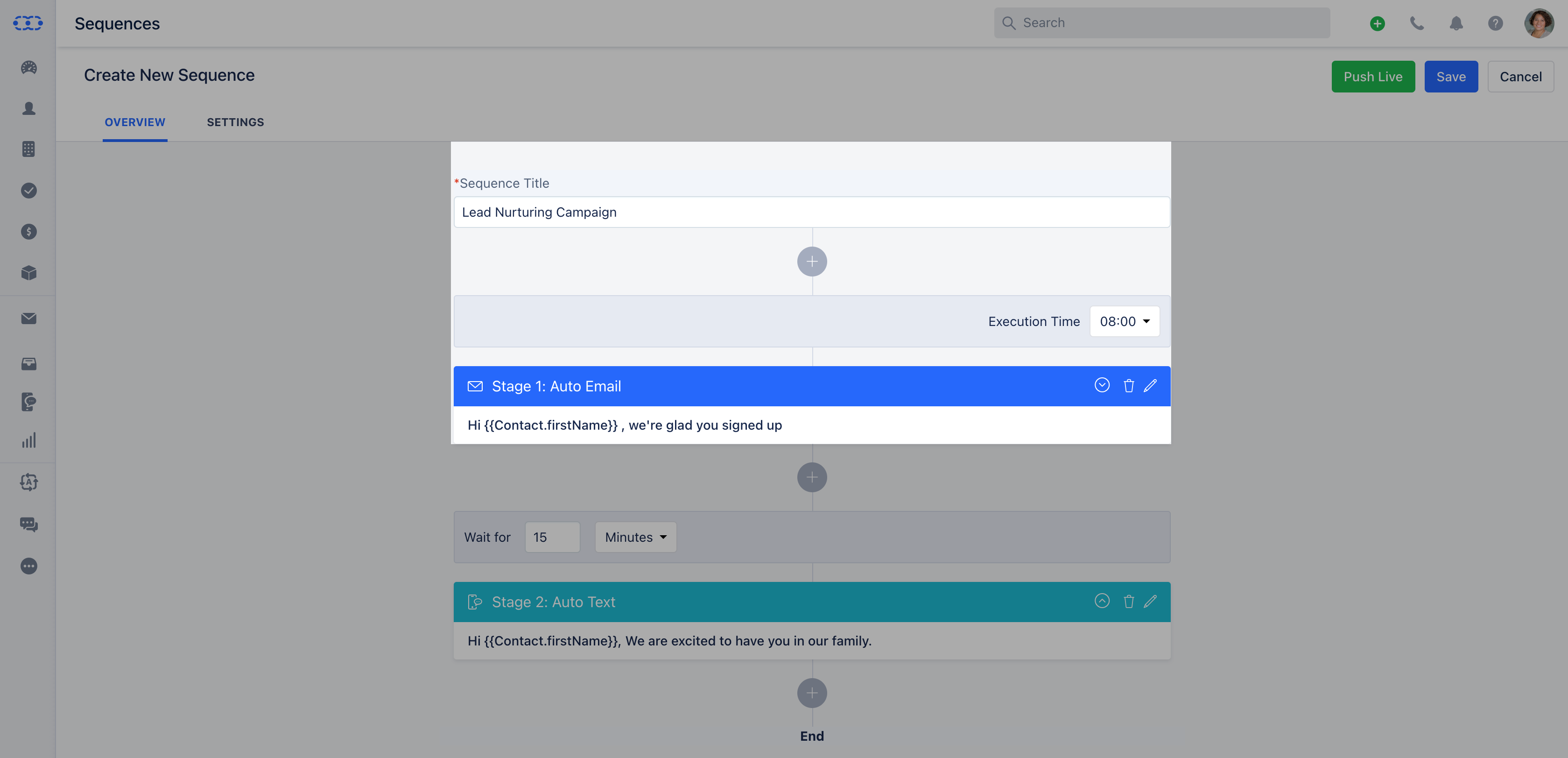Image resolution: width=1568 pixels, height=758 pixels.
Task: Open the Dashboard gauge icon in sidebar
Action: [28, 68]
